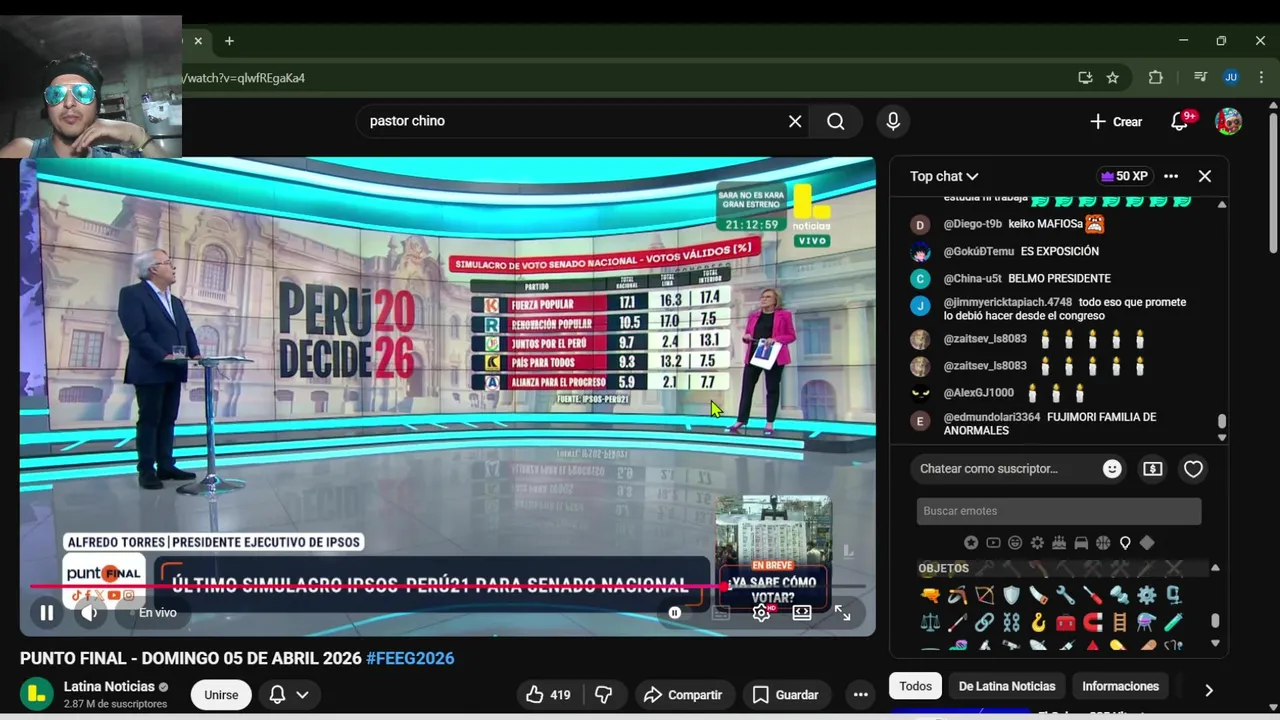The image size is (1280, 720).
Task: Click the YouTube search magnifier button
Action: [x=836, y=121]
